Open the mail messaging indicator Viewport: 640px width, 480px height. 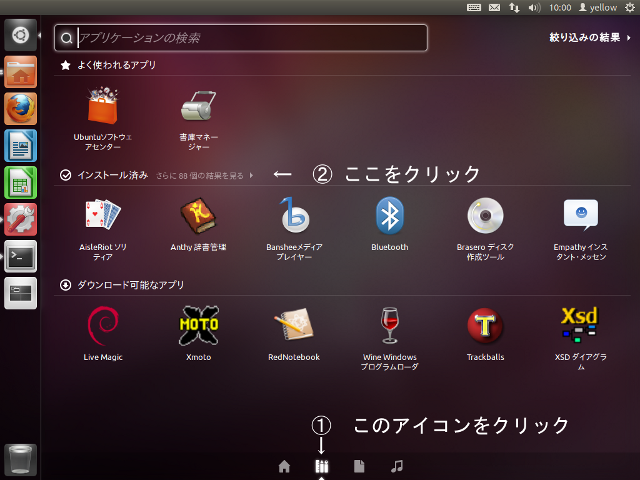pyautogui.click(x=494, y=7)
